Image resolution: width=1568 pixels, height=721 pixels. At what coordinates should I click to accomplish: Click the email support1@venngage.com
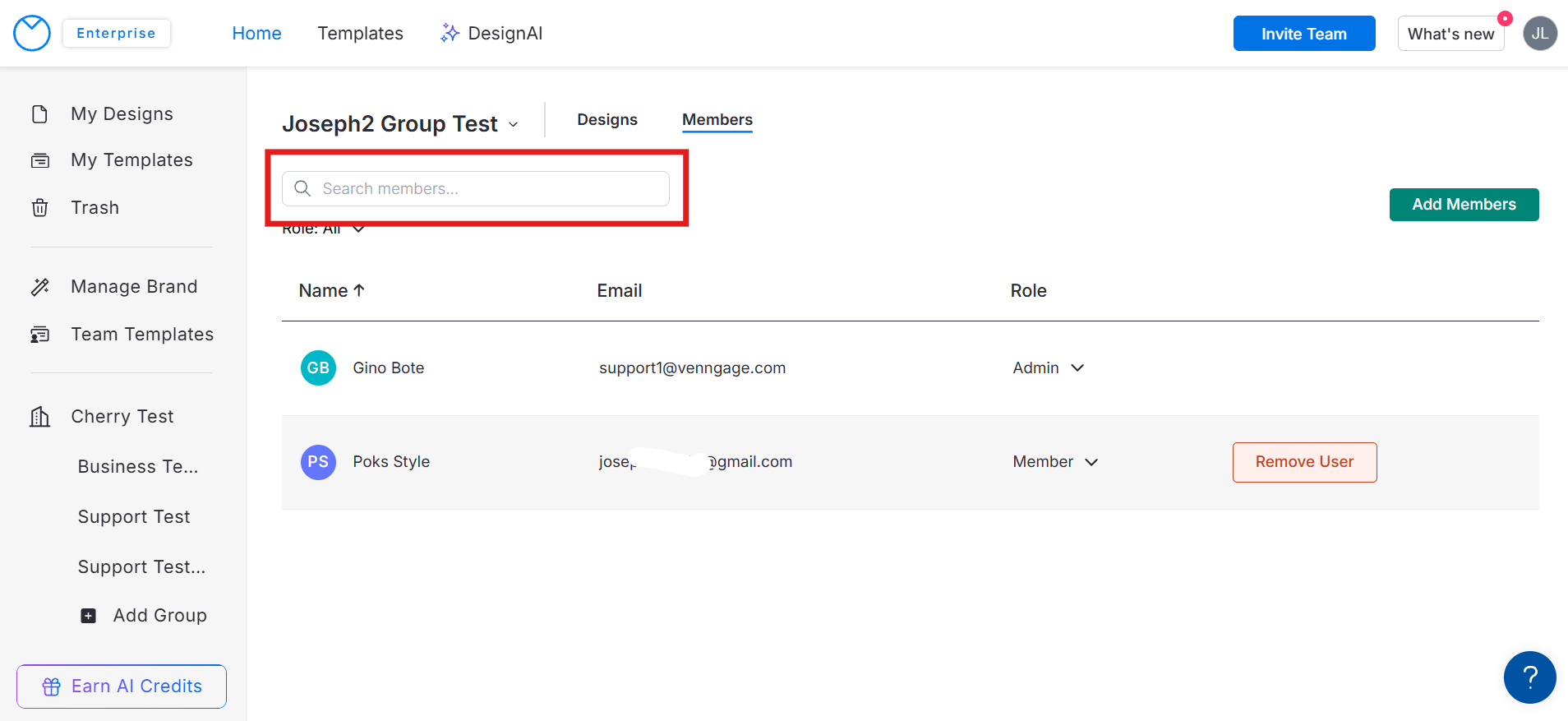pyautogui.click(x=692, y=367)
